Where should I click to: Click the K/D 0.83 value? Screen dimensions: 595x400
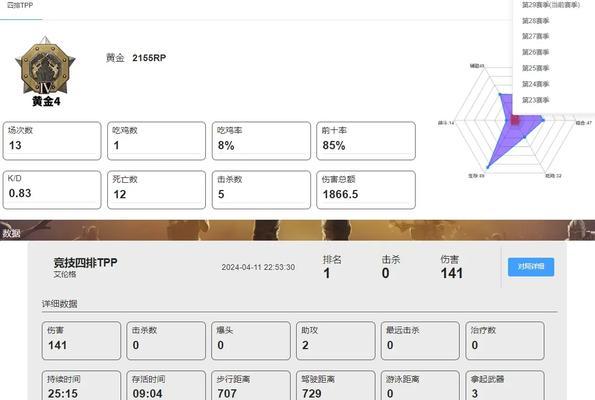[x=20, y=193]
